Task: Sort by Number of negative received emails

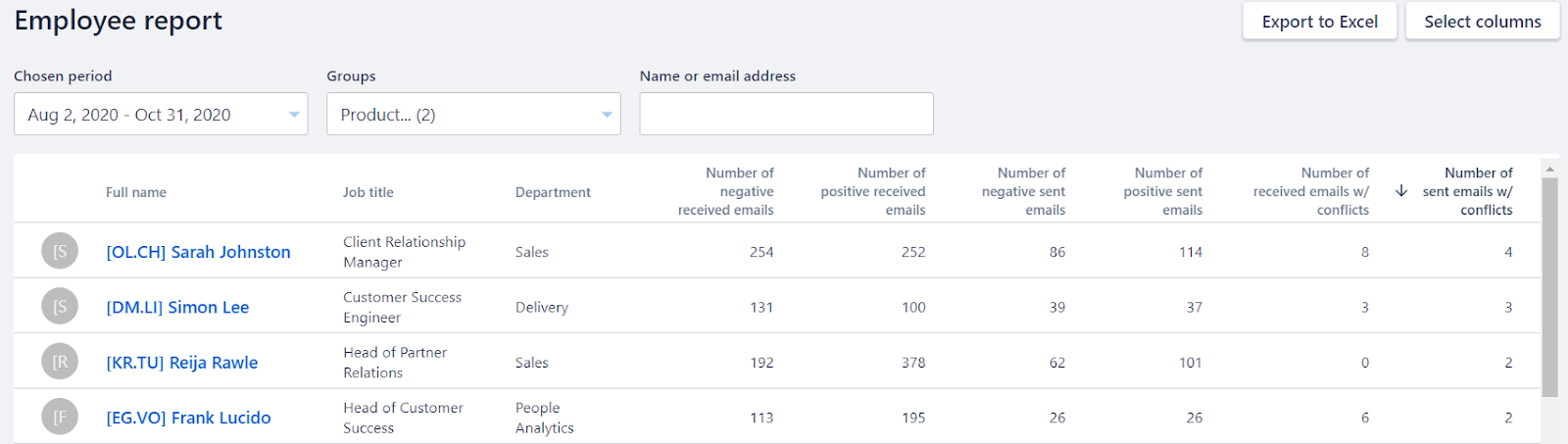Action: coord(726,191)
